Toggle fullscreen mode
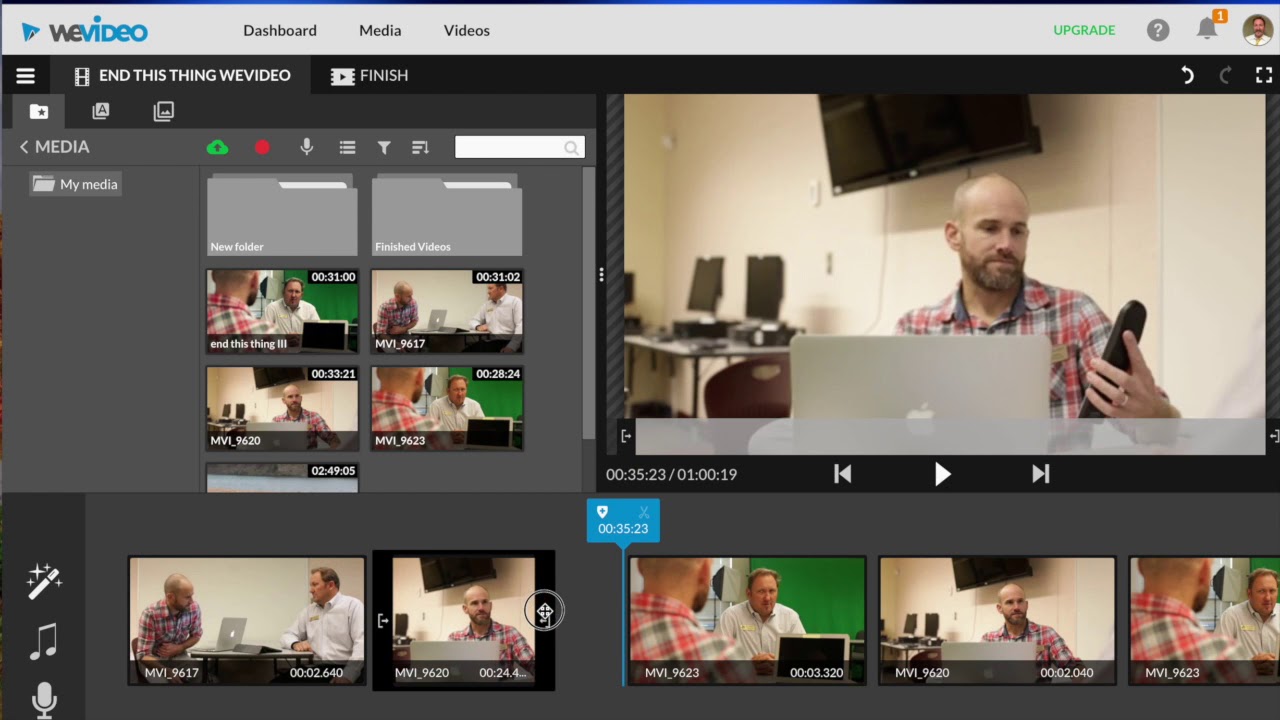This screenshot has width=1280, height=720. pyautogui.click(x=1264, y=75)
